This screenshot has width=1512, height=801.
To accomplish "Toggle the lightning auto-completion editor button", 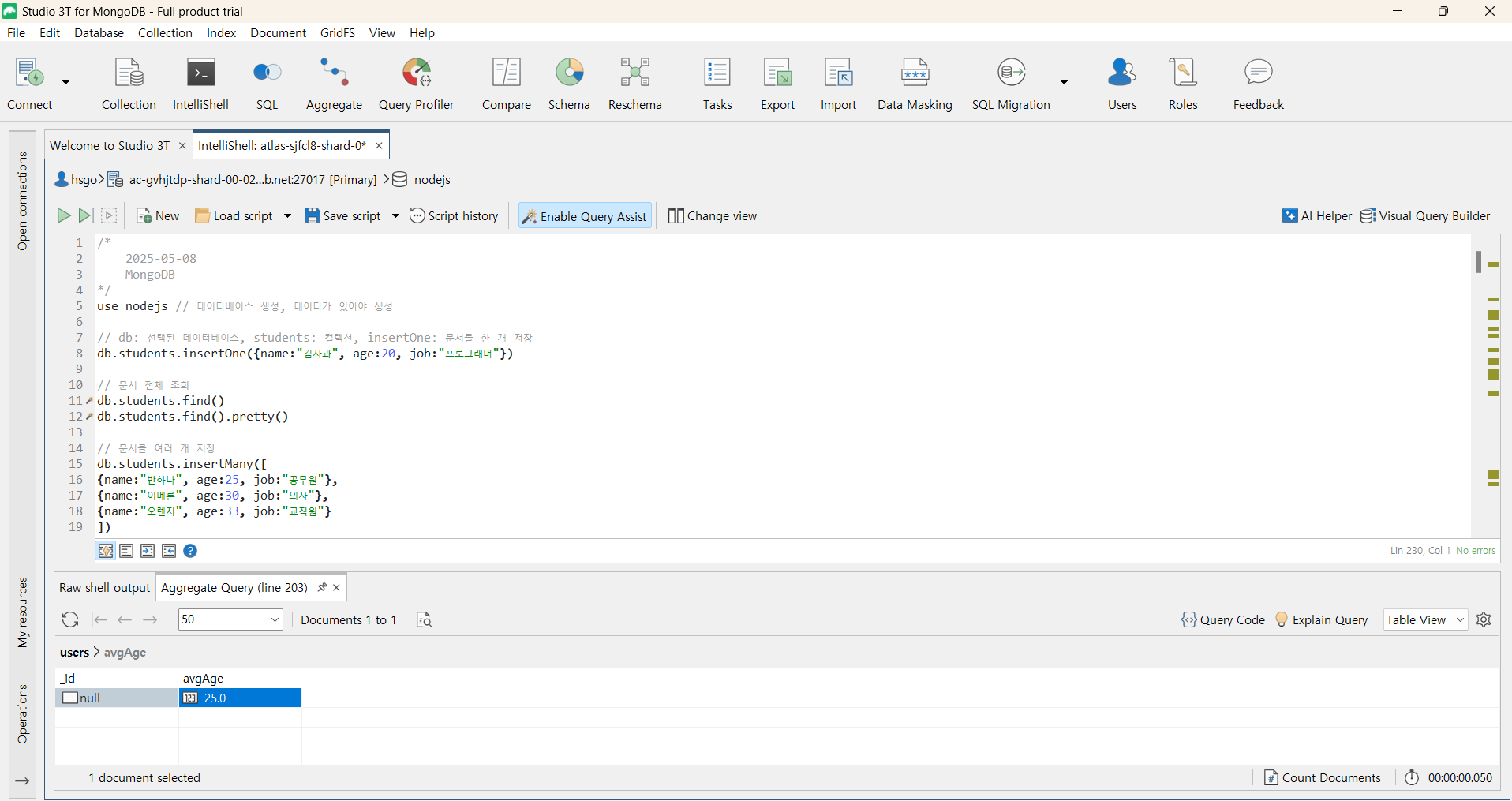I will (x=105, y=551).
